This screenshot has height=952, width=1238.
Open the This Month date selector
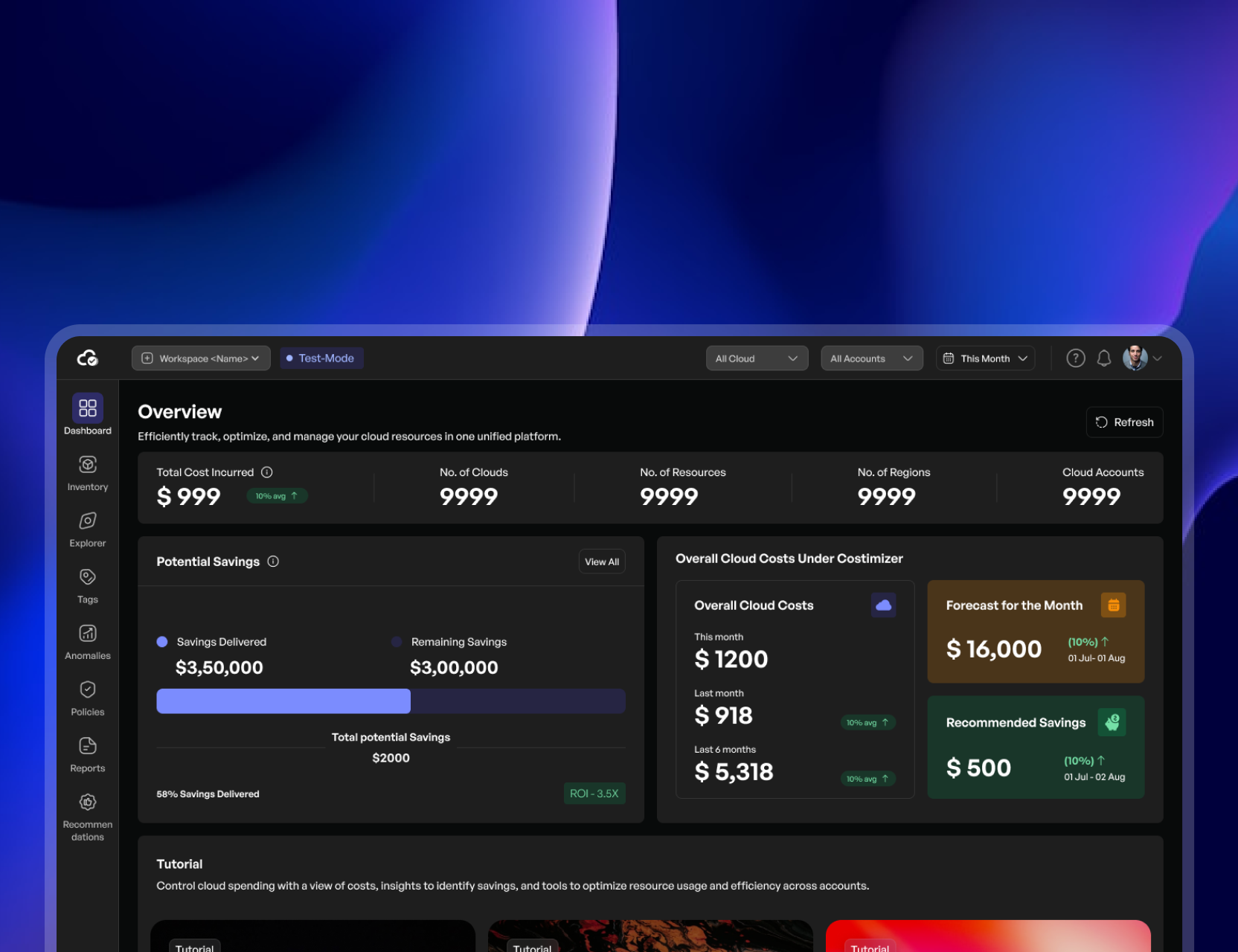(x=985, y=358)
